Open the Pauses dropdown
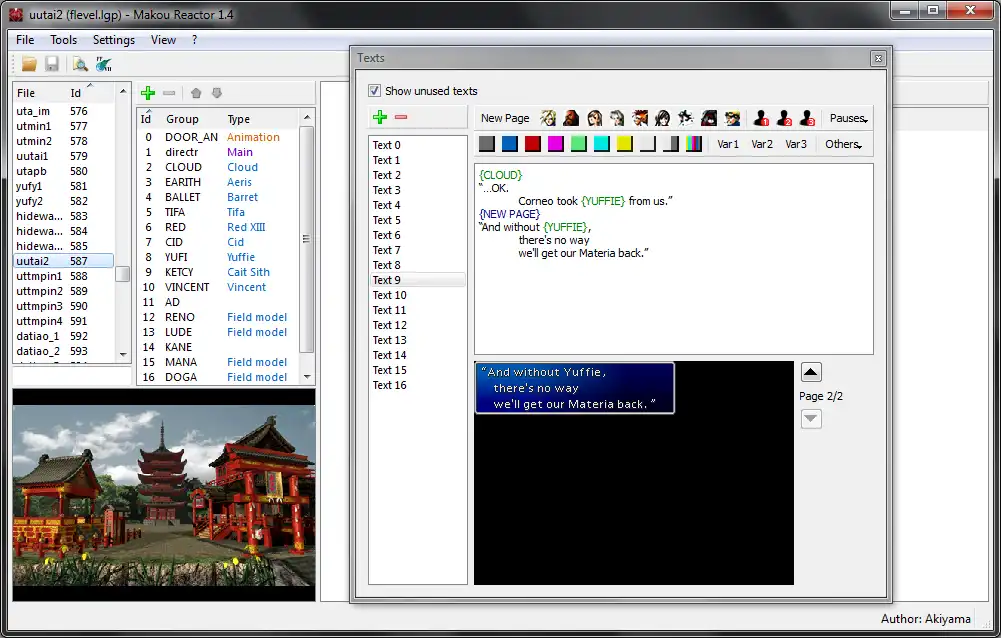Image resolution: width=1001 pixels, height=638 pixels. pyautogui.click(x=848, y=118)
